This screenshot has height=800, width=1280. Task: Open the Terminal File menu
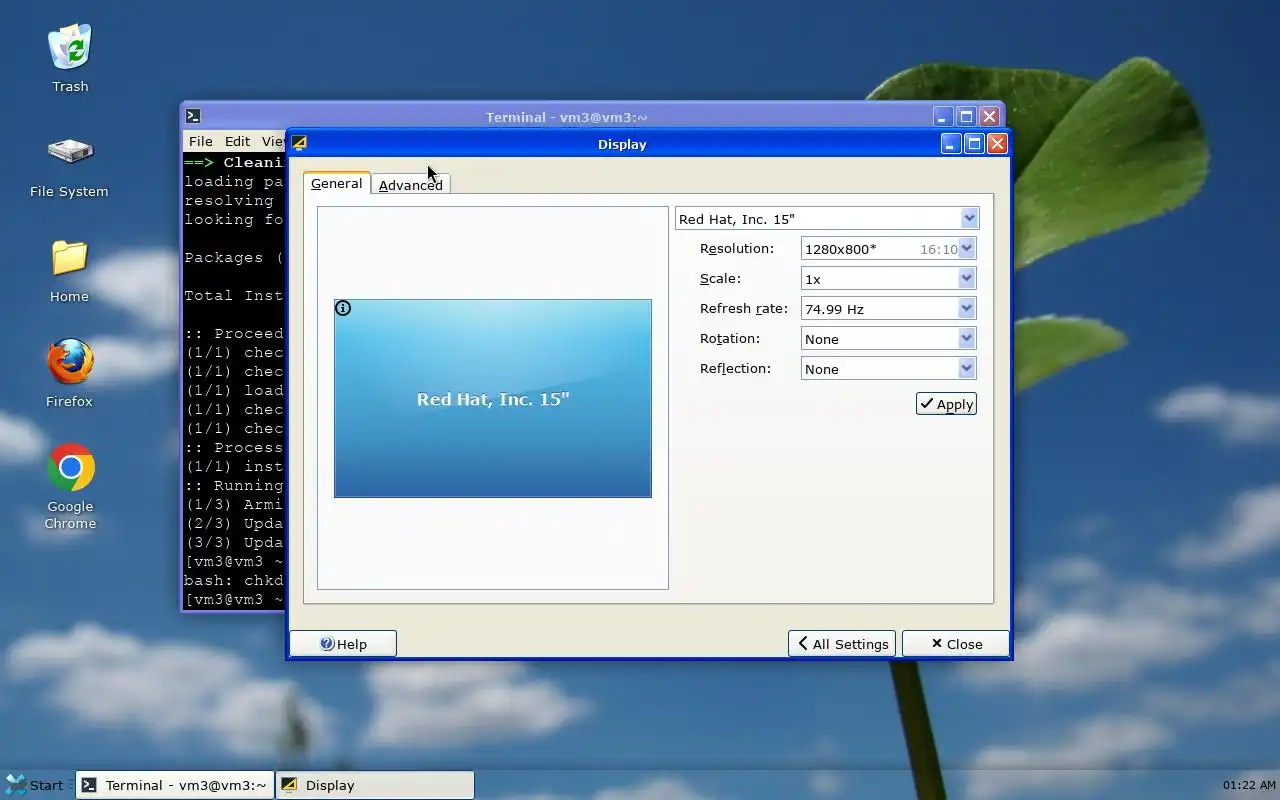tap(200, 141)
